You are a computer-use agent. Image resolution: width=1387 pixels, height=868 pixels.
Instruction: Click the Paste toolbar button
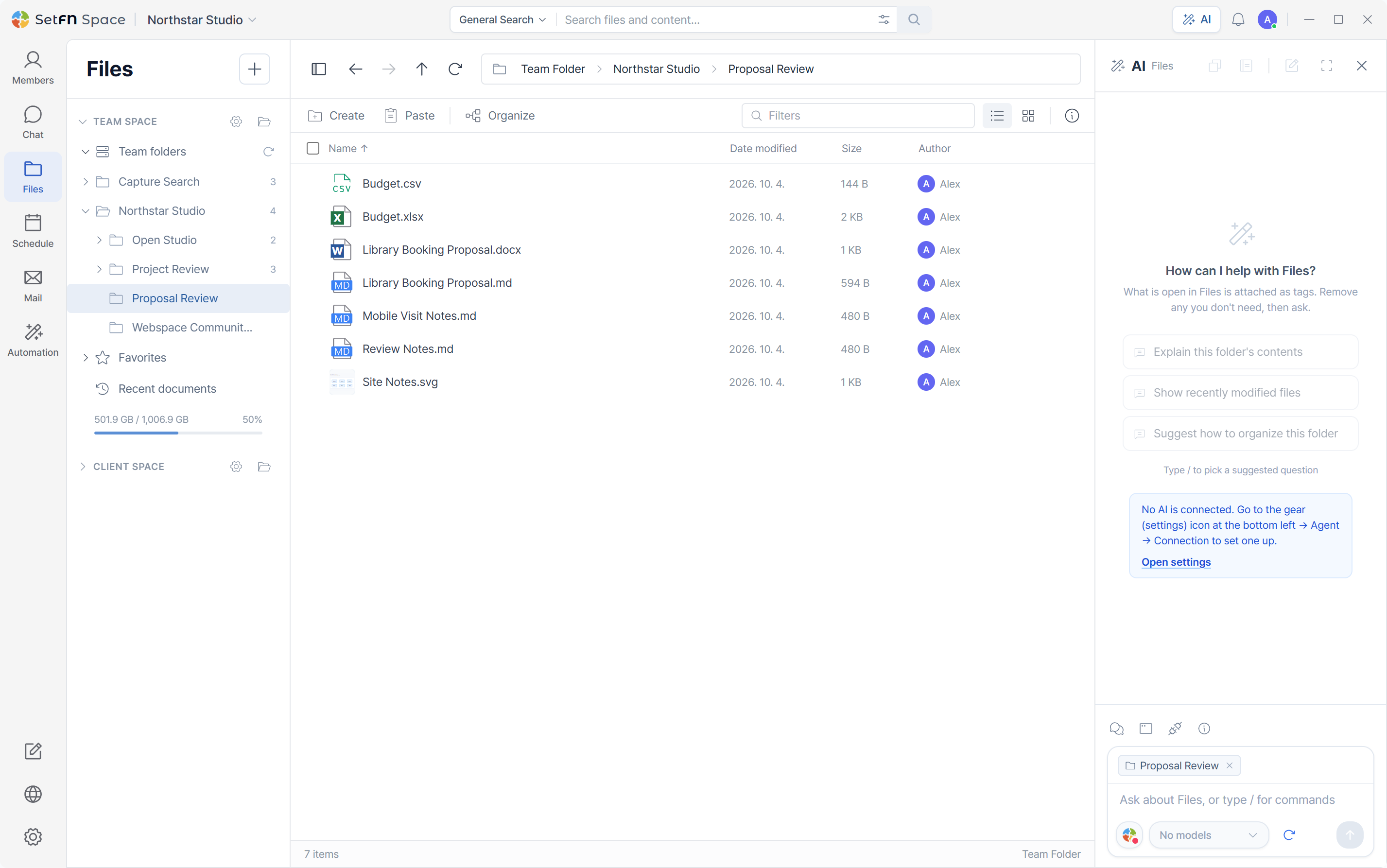pos(409,115)
